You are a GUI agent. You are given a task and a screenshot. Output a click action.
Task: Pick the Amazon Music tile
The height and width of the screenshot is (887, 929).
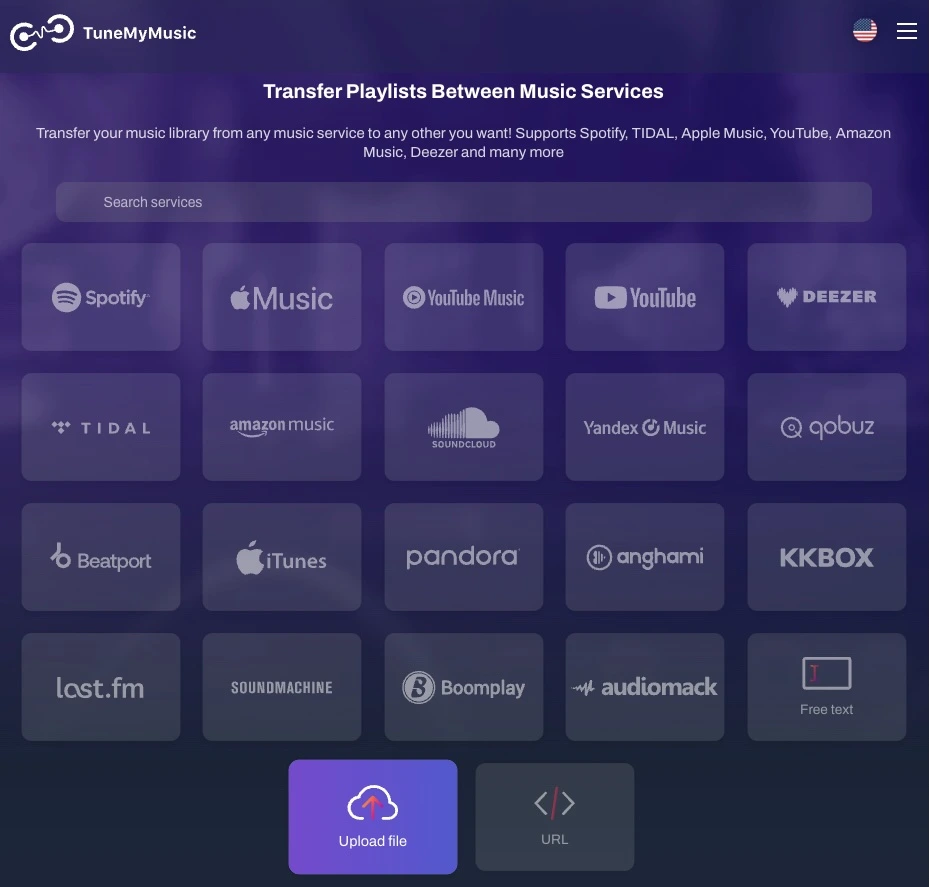click(x=282, y=427)
